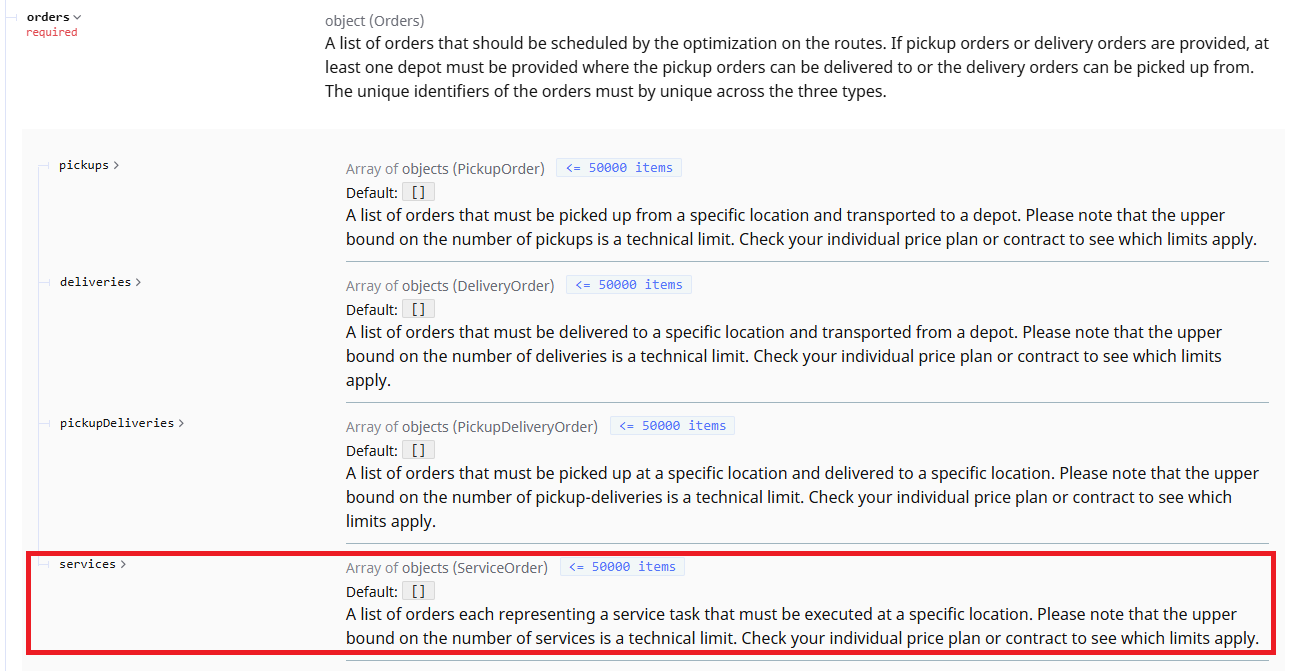Click the 'object (Orders)' type label
The width and height of the screenshot is (1312, 671).
point(374,20)
